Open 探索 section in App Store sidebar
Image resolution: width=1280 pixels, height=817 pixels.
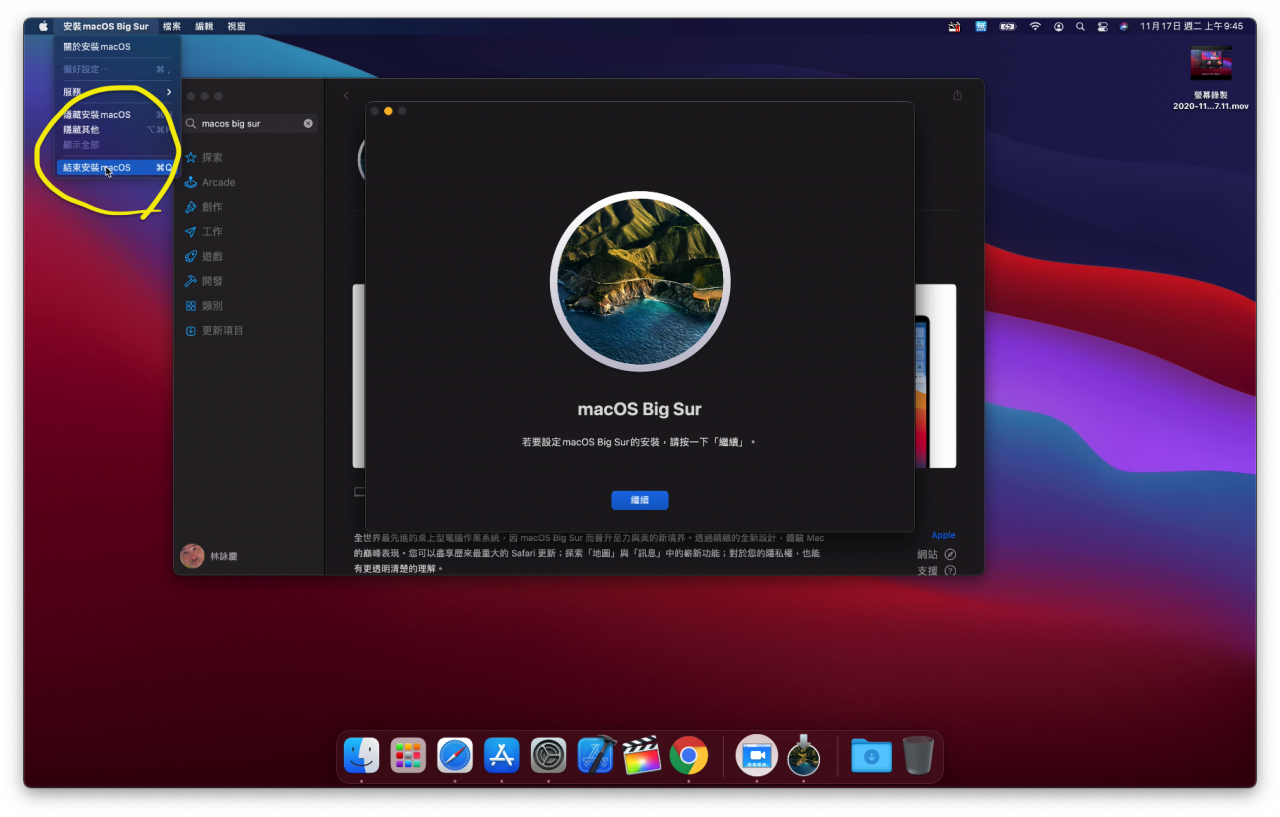coord(204,158)
